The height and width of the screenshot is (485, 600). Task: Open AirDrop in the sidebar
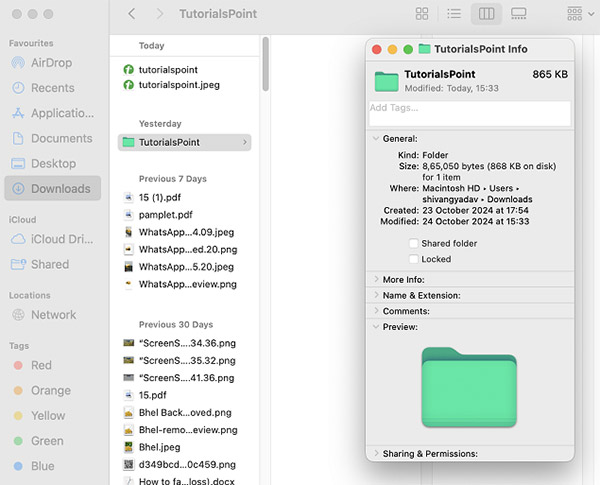[x=51, y=62]
